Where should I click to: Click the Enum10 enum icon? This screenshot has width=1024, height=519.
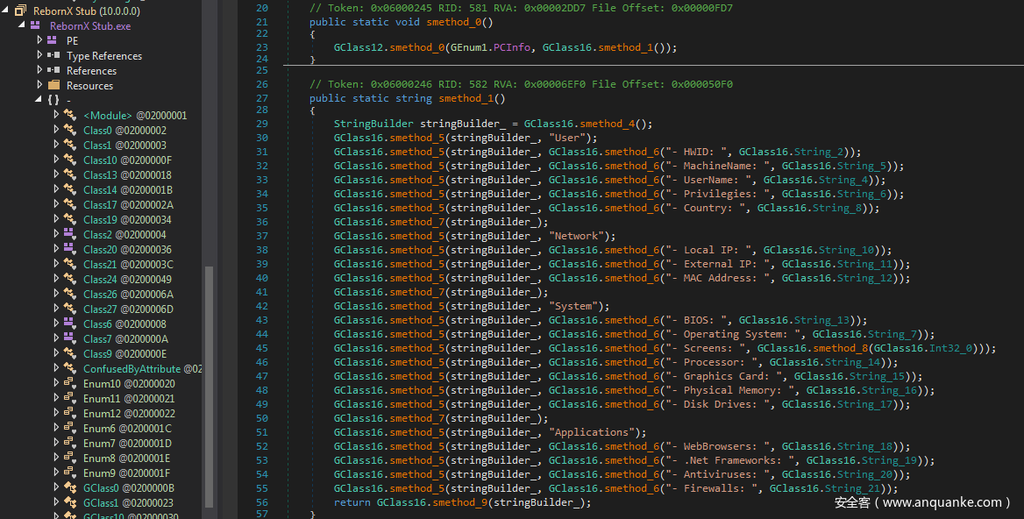pos(70,383)
